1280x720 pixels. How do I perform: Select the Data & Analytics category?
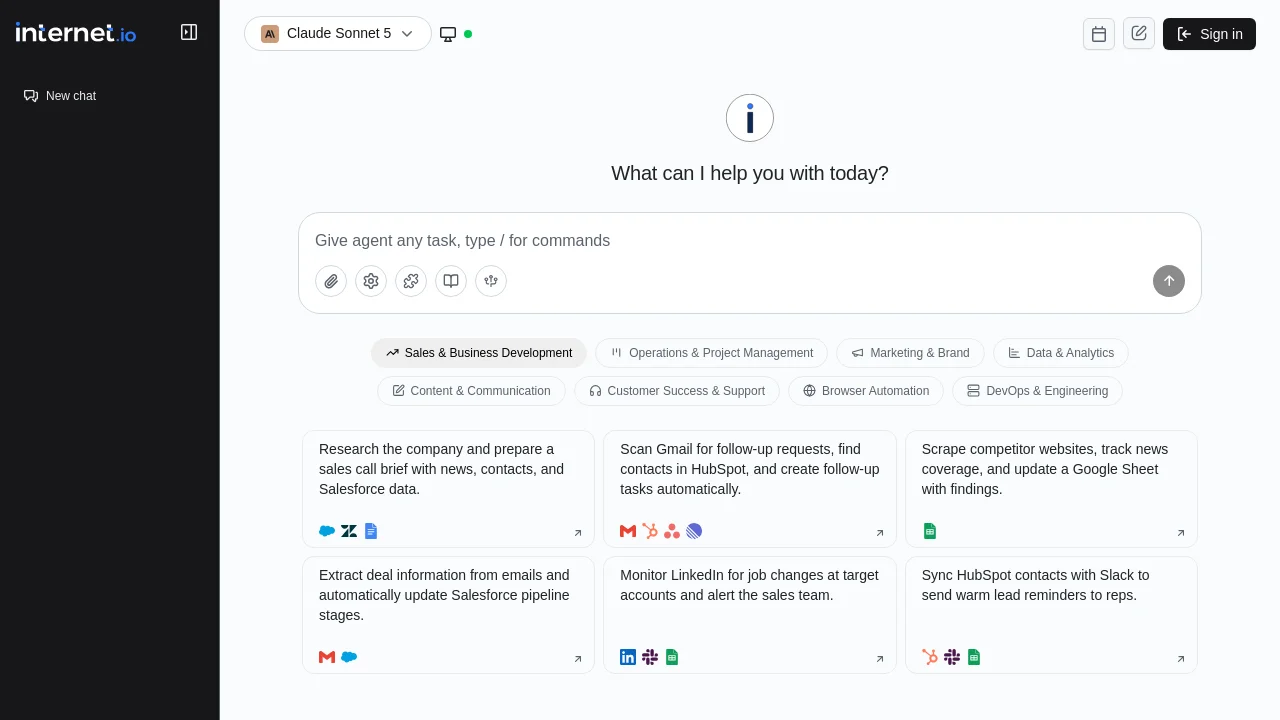point(1061,353)
